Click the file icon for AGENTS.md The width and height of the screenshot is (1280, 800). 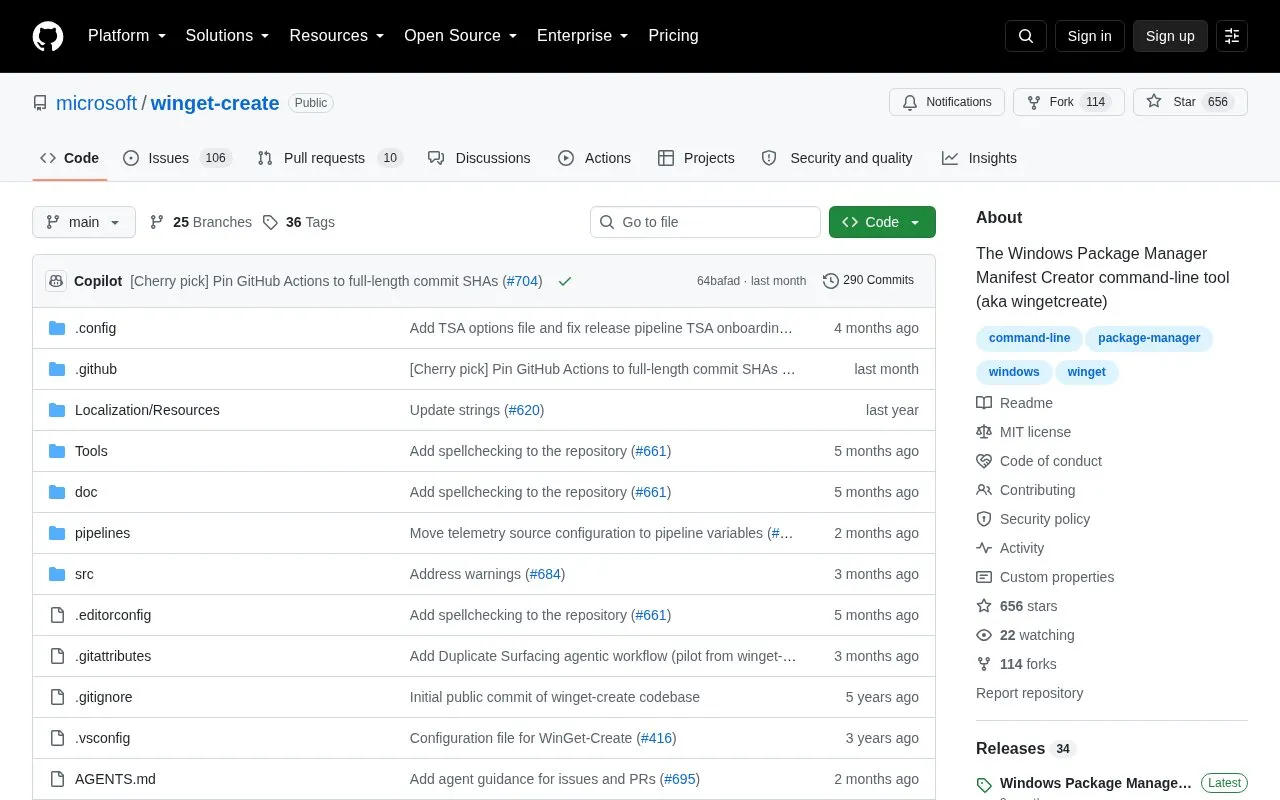pos(57,779)
